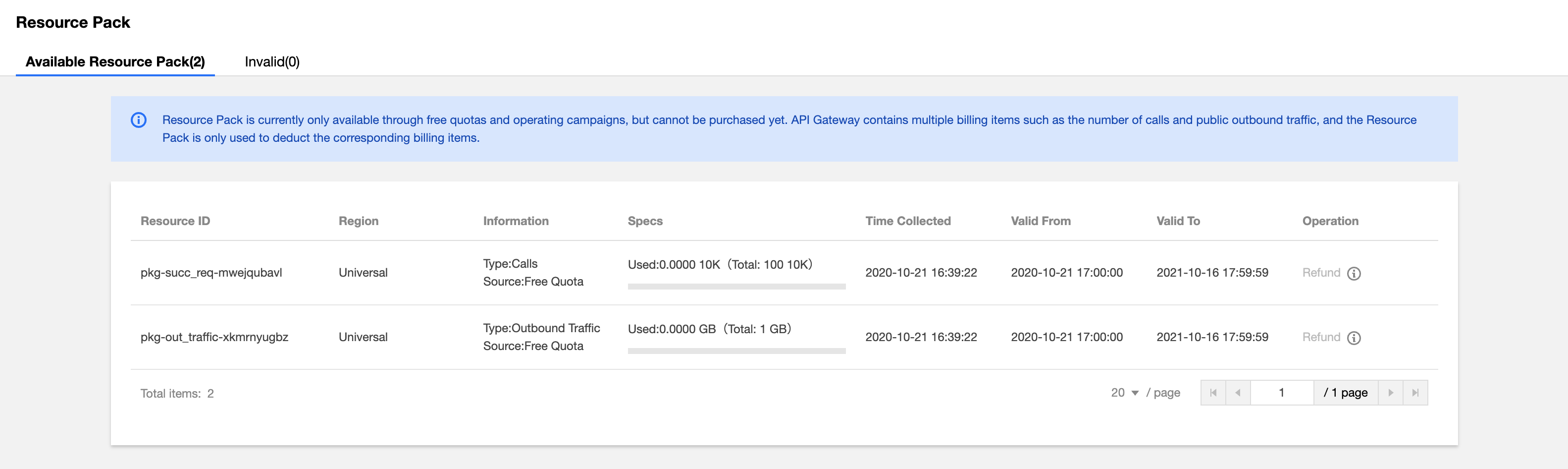
Task: Click the Resource ID column header
Action: (175, 221)
